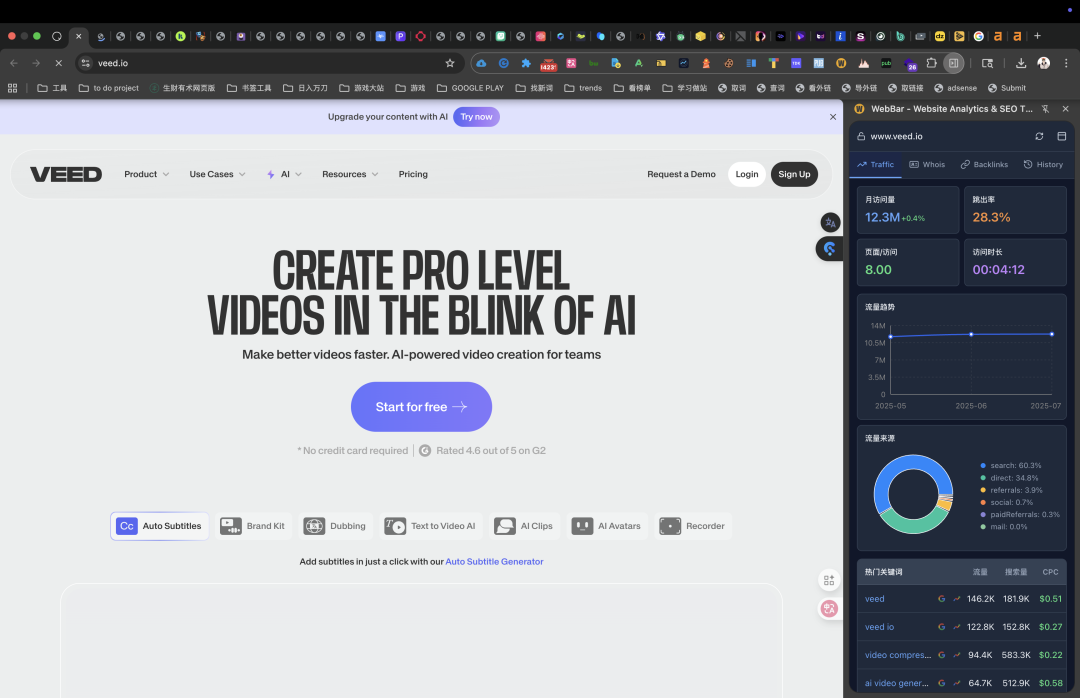Expand the Resources menu
The height and width of the screenshot is (698, 1080).
click(x=350, y=174)
